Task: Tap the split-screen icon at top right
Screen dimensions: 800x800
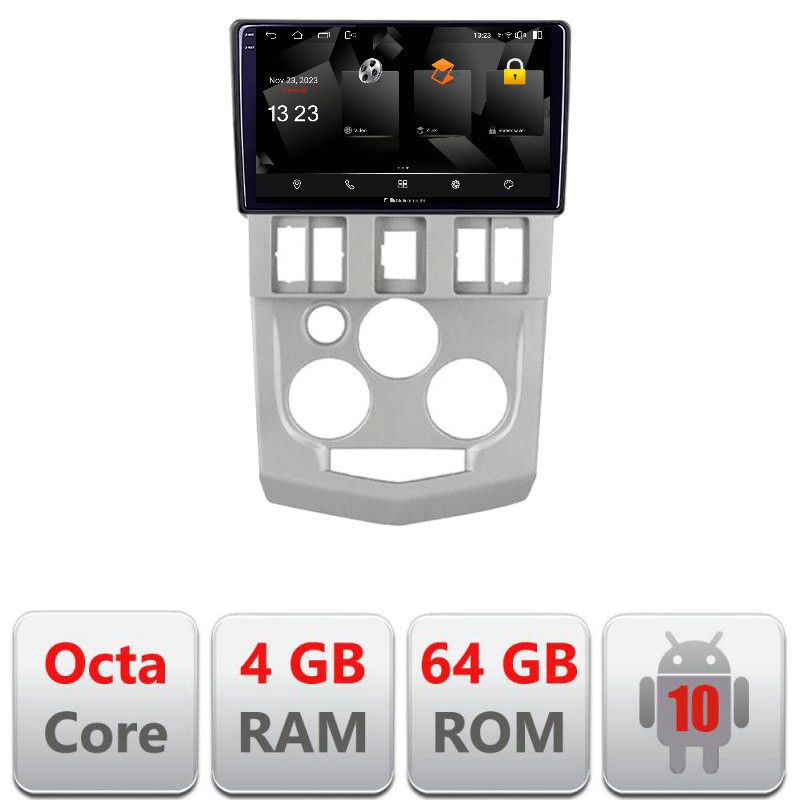Action: pyautogui.click(x=537, y=35)
